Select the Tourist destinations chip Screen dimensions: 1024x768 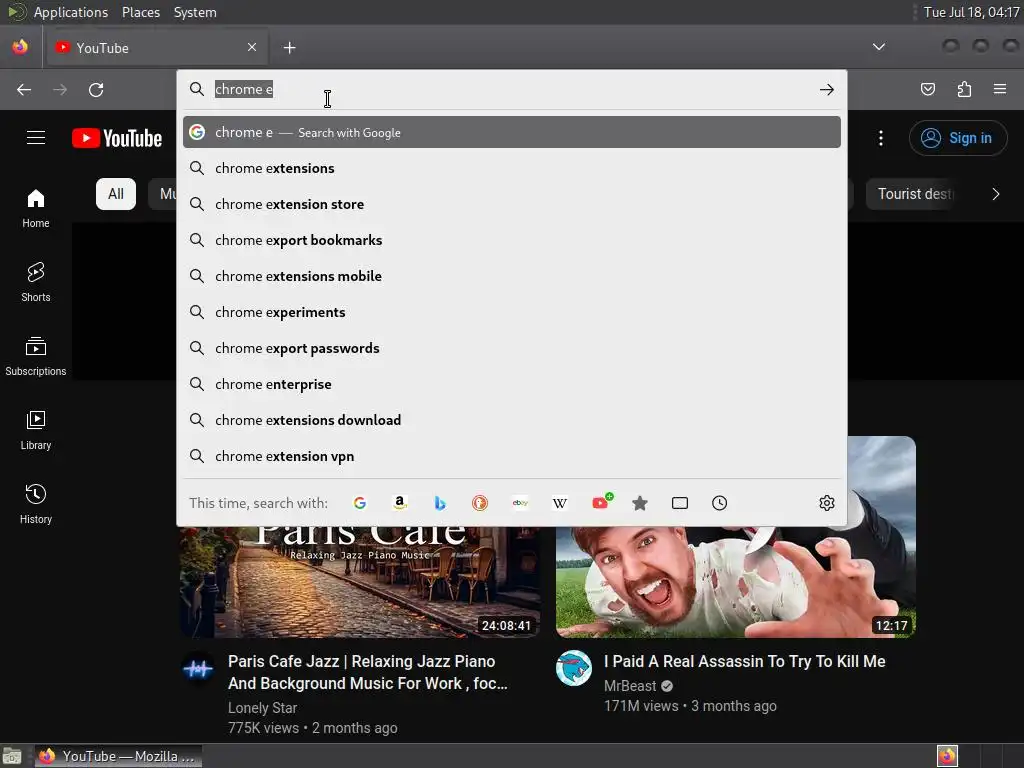click(914, 194)
